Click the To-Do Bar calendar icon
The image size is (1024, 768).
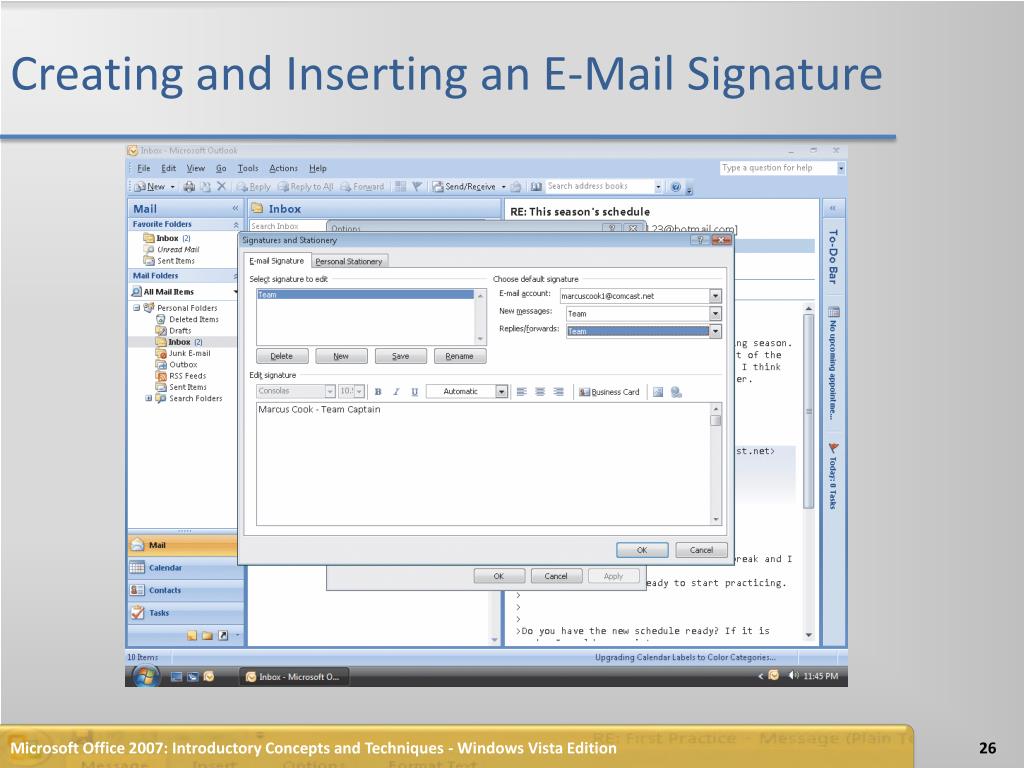(x=834, y=312)
